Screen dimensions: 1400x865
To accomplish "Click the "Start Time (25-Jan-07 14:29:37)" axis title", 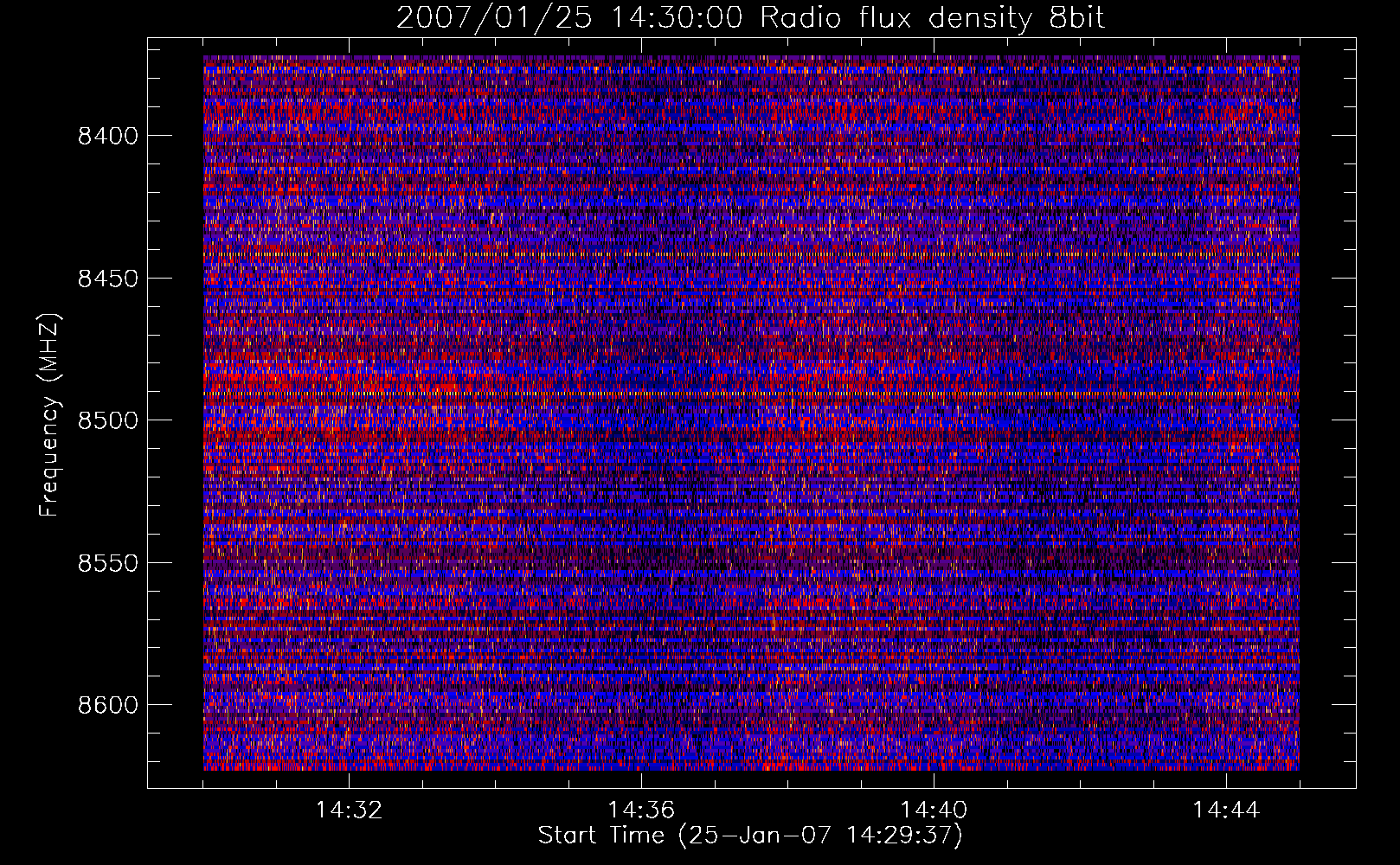I will [750, 836].
